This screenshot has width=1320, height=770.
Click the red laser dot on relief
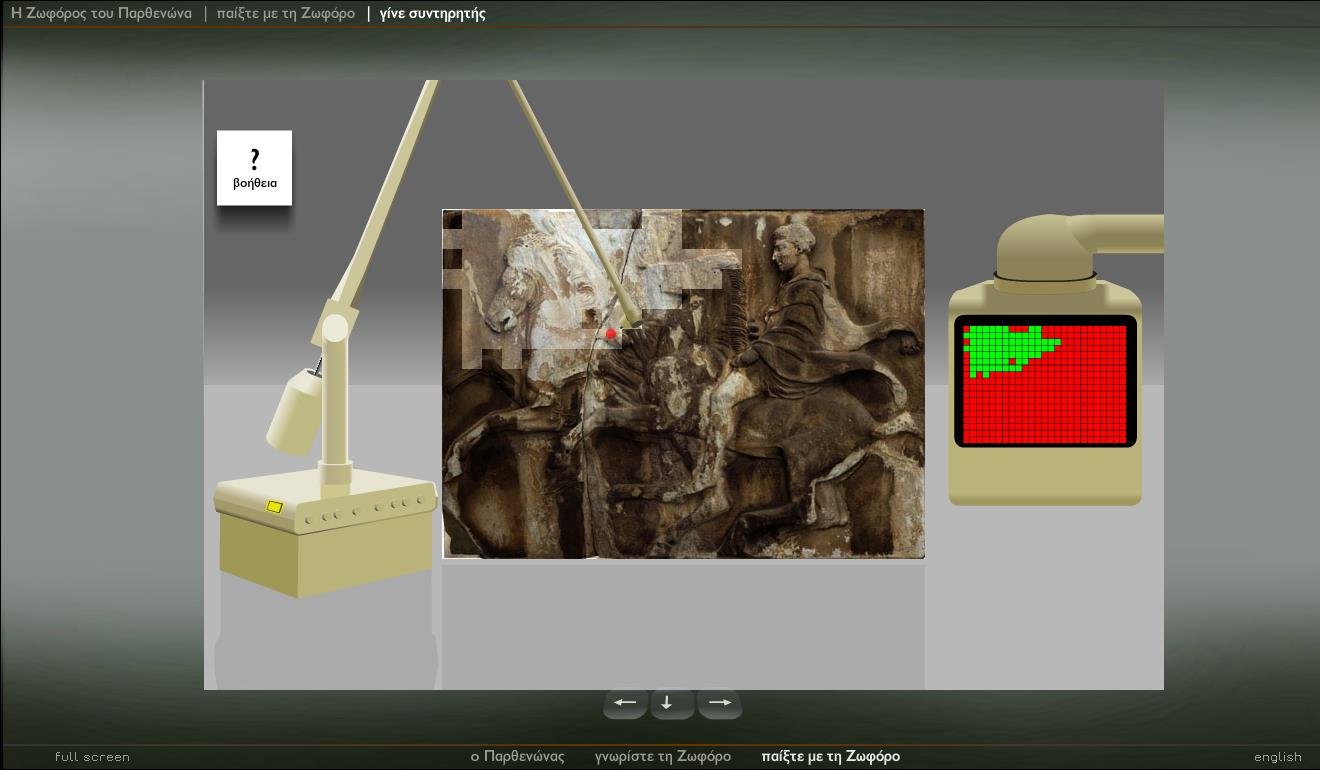pos(610,334)
